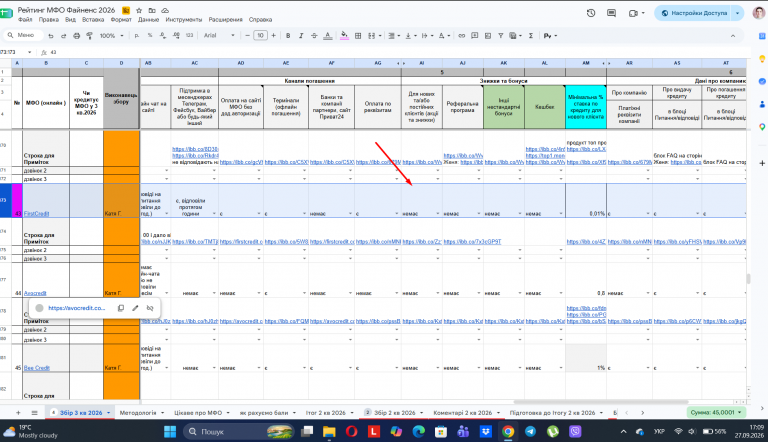Open Google Calendar side panel
The image size is (768, 442).
[762, 36]
